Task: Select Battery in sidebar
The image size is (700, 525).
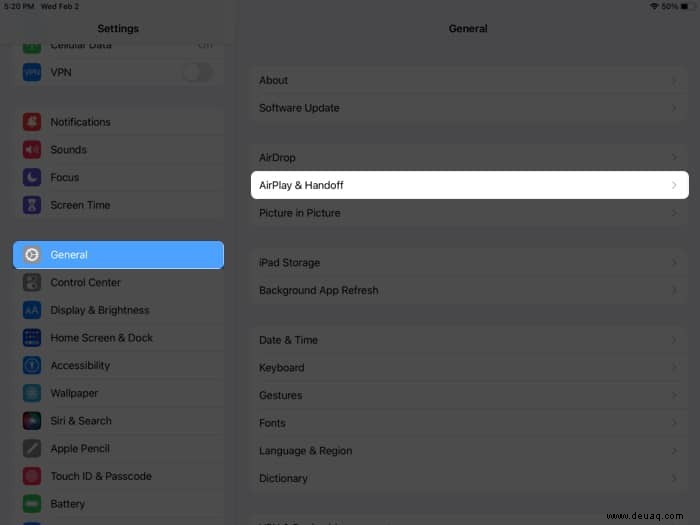Action: point(118,504)
